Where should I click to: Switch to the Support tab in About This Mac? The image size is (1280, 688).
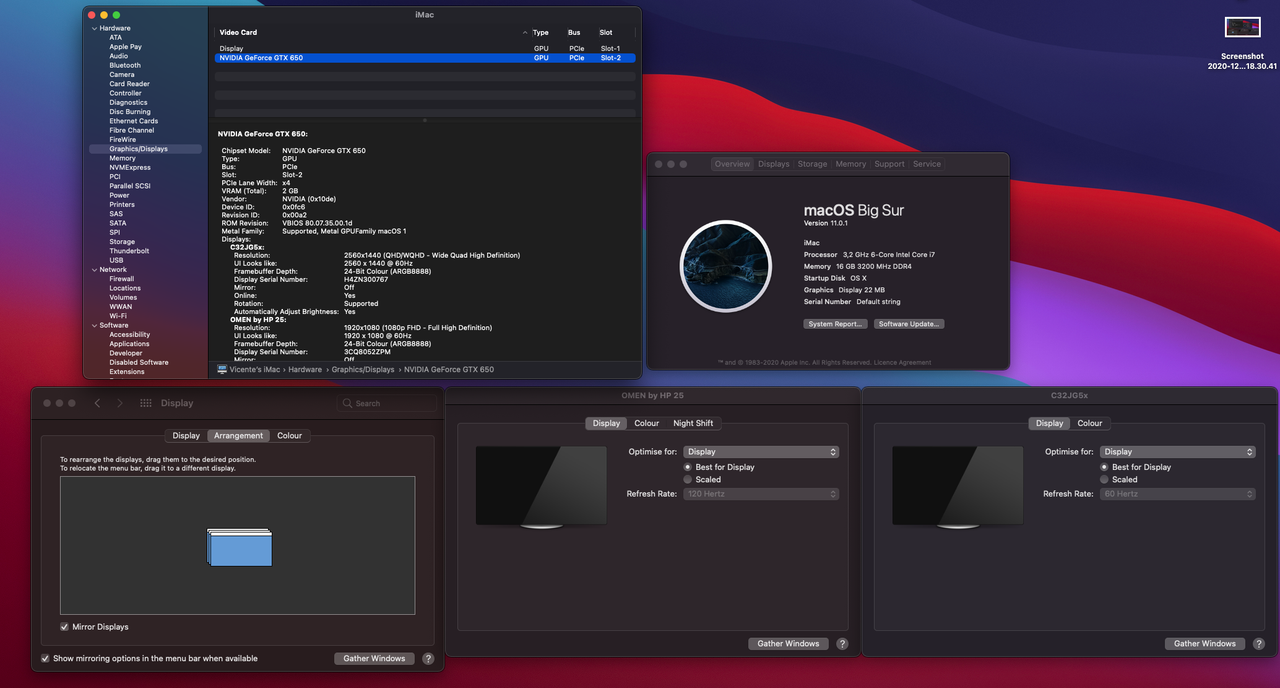(x=889, y=164)
